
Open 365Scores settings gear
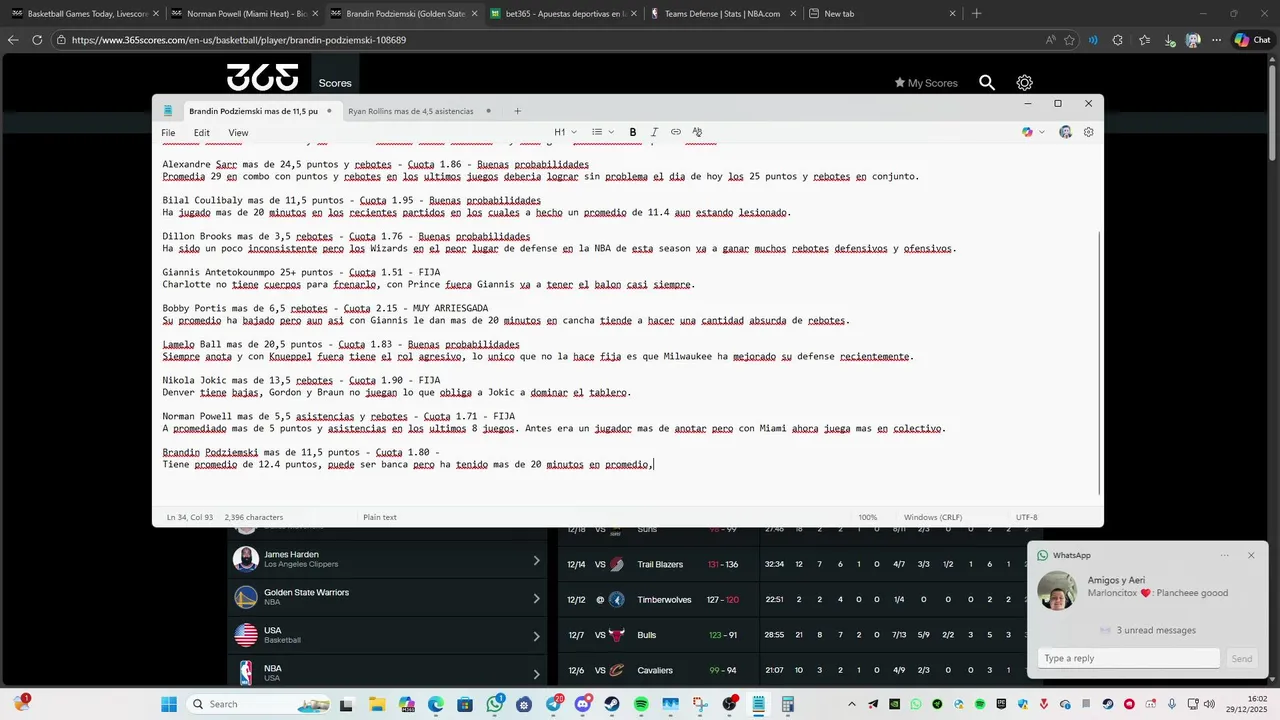[x=1025, y=83]
